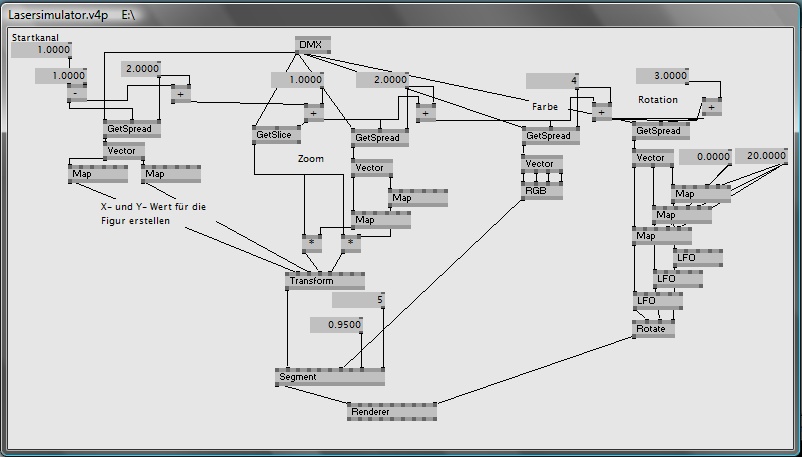
Task: Select the 0.0000 value box
Action: coord(705,157)
